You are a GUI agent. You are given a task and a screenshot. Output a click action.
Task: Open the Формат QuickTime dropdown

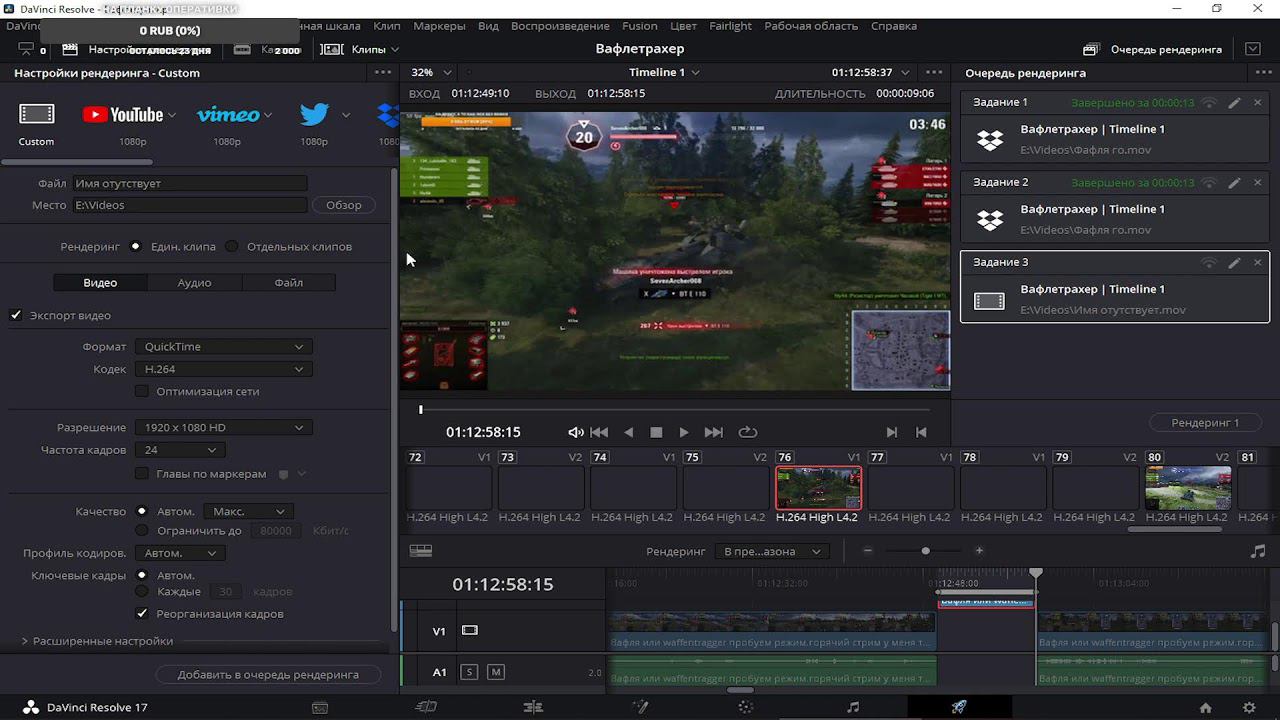(x=223, y=346)
